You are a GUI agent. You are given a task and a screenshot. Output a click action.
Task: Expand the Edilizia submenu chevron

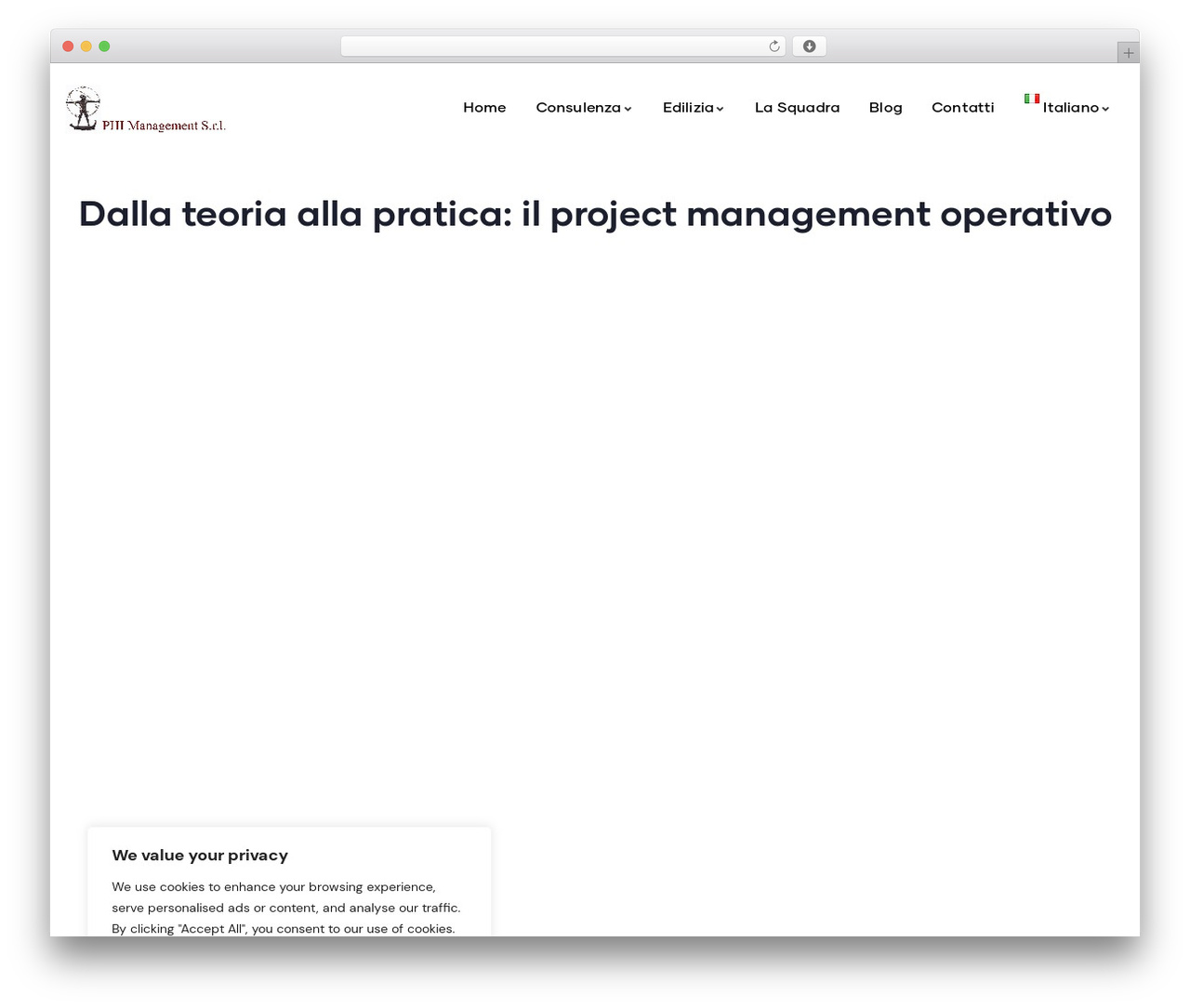tap(720, 109)
